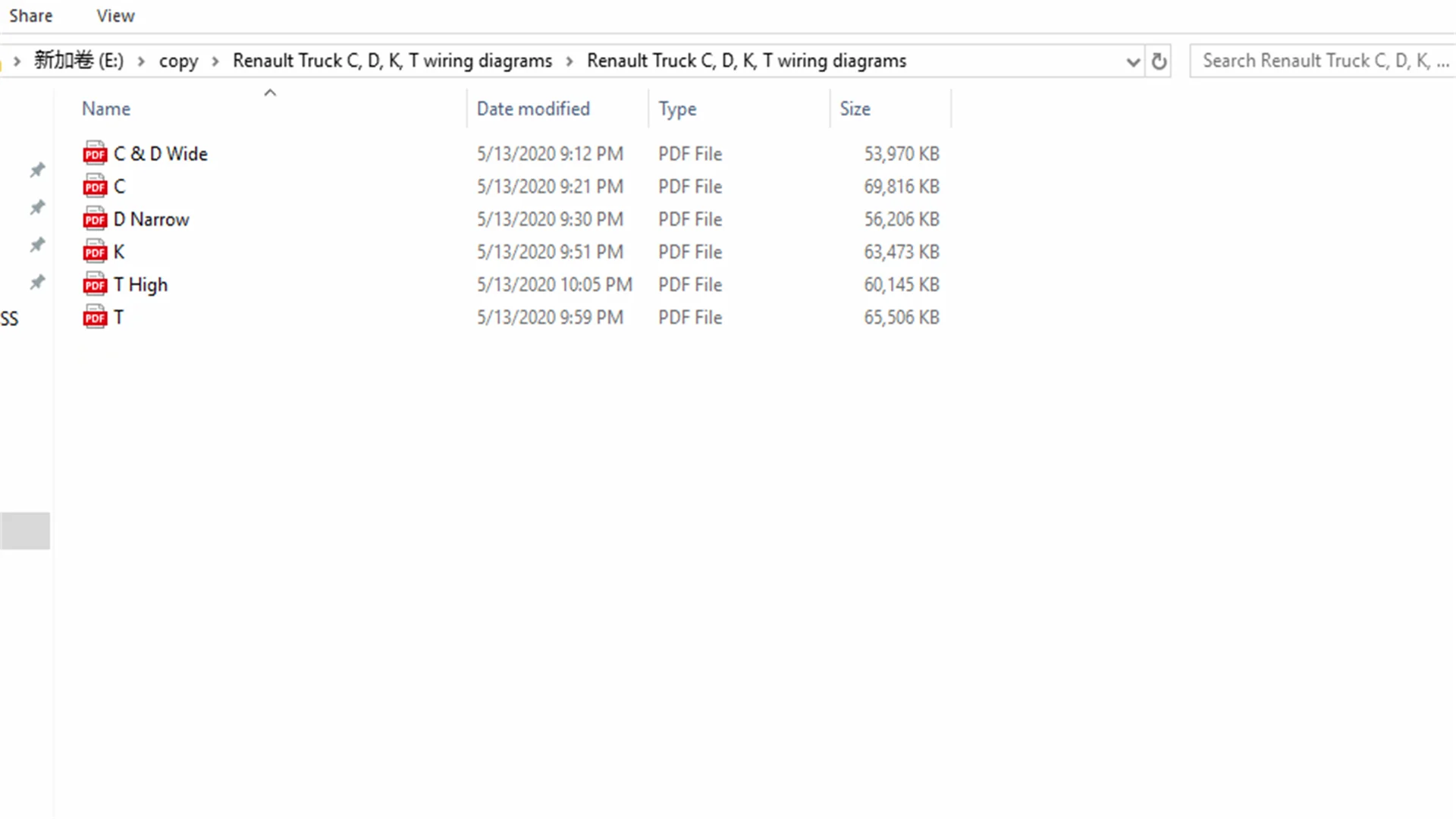Screen dimensions: 1456x819
Task: Go to copy folder breadcrumb
Action: (x=178, y=61)
